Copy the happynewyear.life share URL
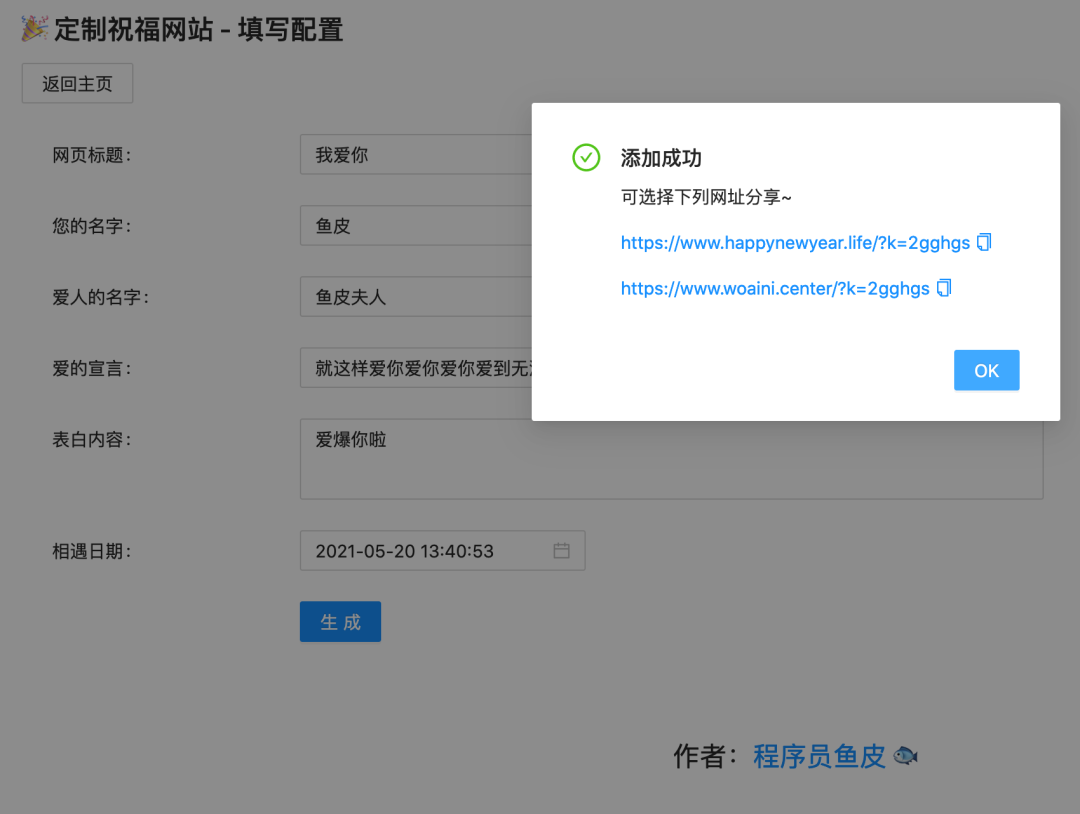Viewport: 1080px width, 814px height. (x=984, y=242)
